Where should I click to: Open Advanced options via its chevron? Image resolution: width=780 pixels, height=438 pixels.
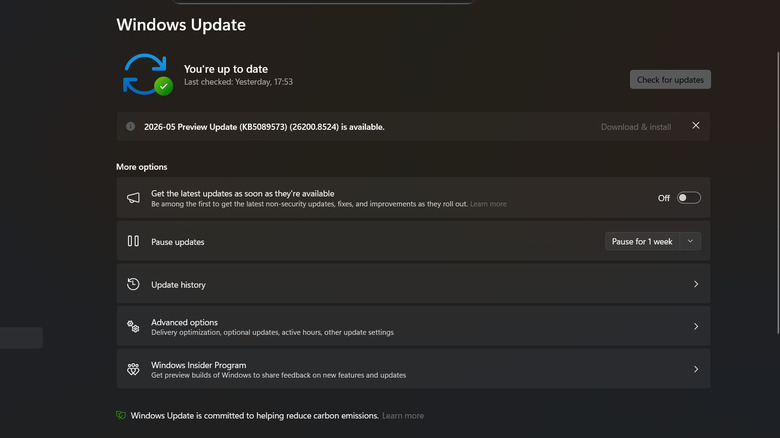pos(696,327)
